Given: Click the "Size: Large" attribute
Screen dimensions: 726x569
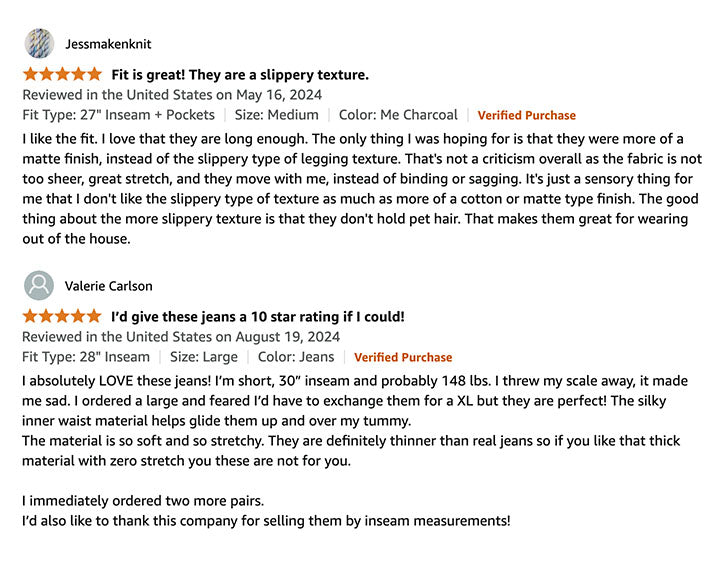Looking at the screenshot, I should coord(204,357).
